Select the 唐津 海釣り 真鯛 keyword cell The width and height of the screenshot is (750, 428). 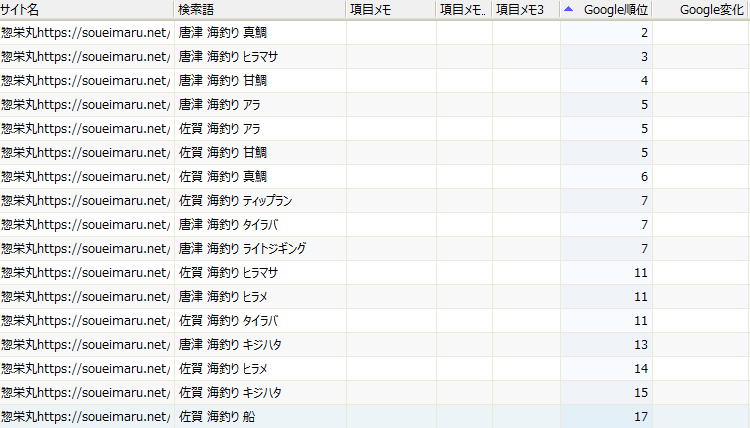click(260, 33)
